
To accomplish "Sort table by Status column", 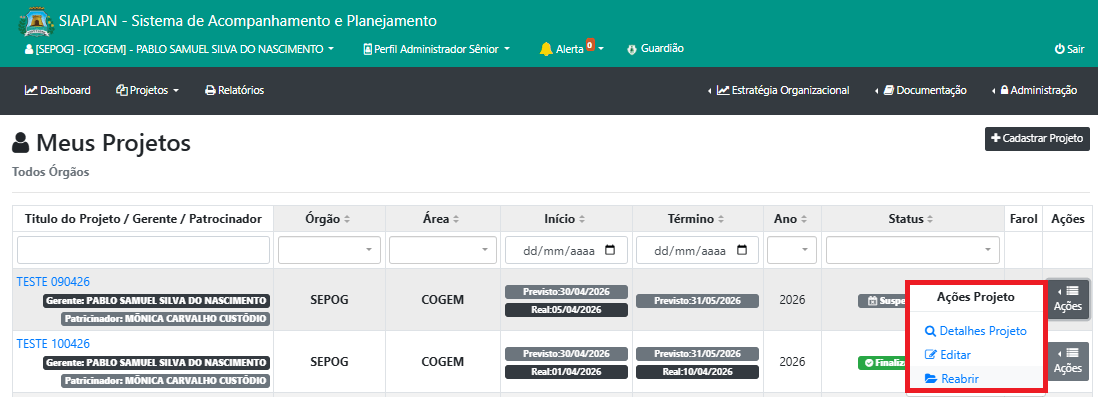I will coord(912,219).
